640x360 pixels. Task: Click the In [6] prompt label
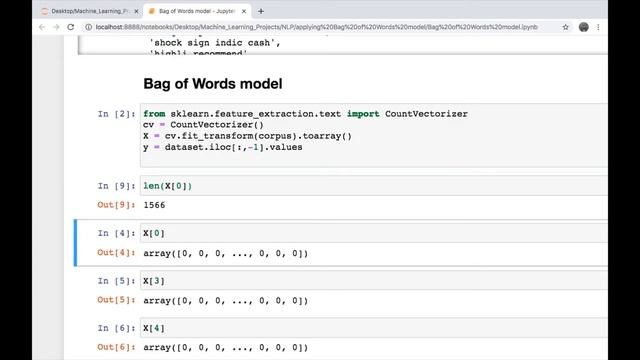pos(116,328)
